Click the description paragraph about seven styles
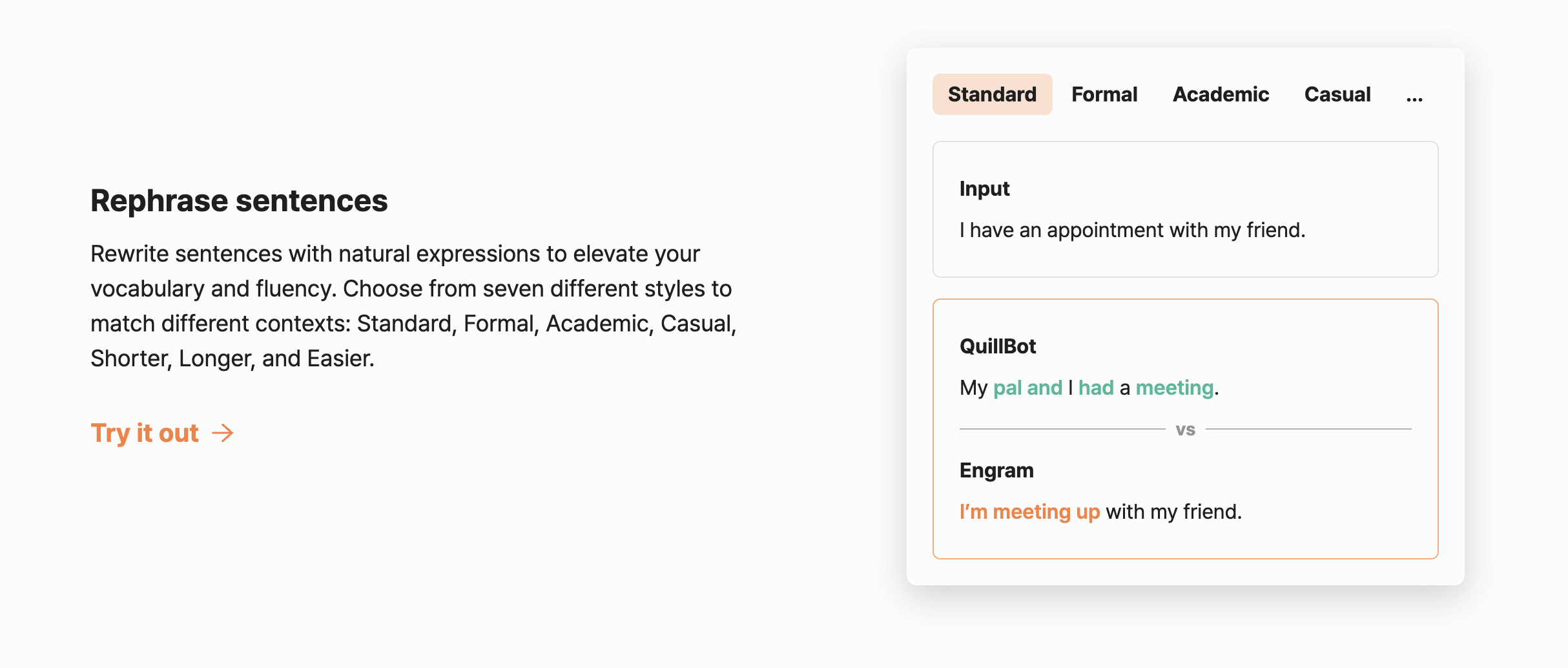The image size is (1568, 668). 413,306
